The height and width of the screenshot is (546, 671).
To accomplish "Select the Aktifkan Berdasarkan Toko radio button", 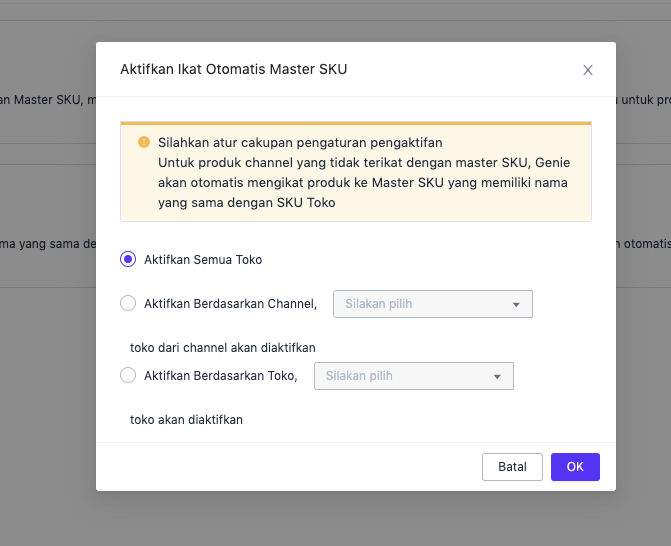I will click(128, 375).
